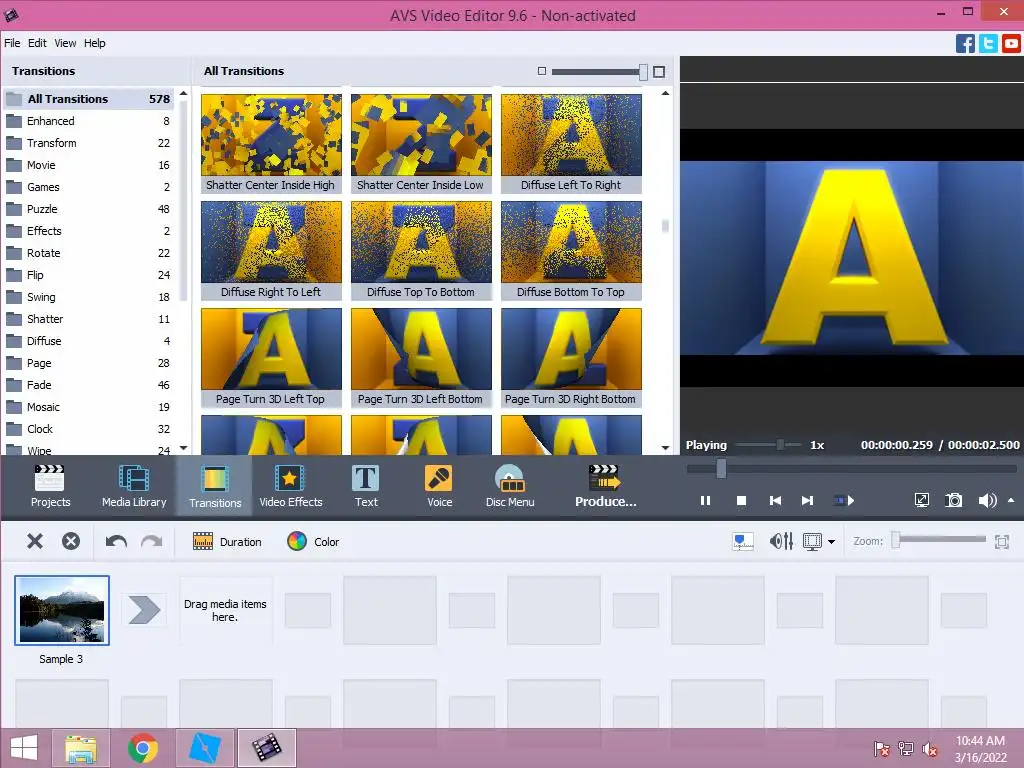
Task: Open the Windows Start button
Action: 24,748
